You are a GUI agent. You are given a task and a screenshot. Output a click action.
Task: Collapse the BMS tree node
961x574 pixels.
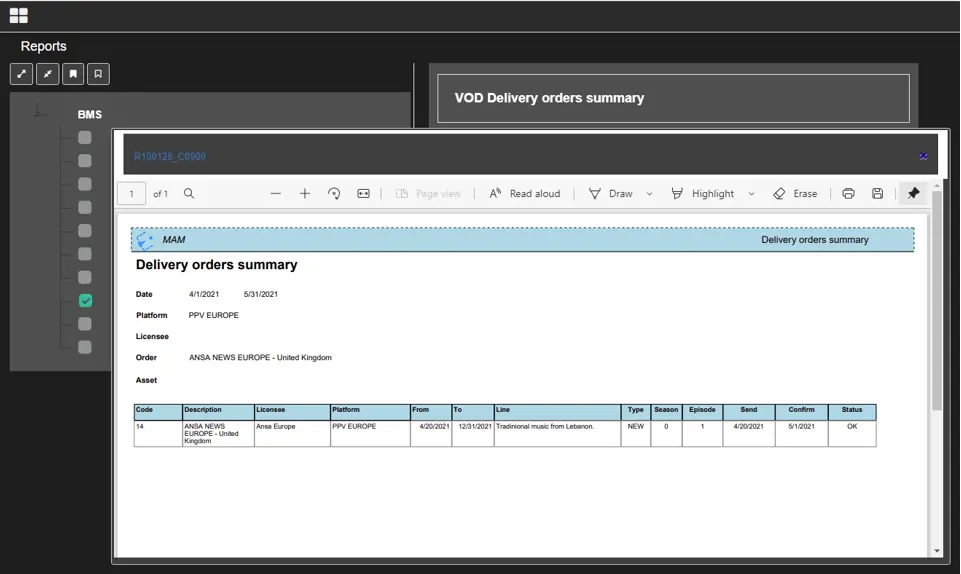(x=39, y=113)
